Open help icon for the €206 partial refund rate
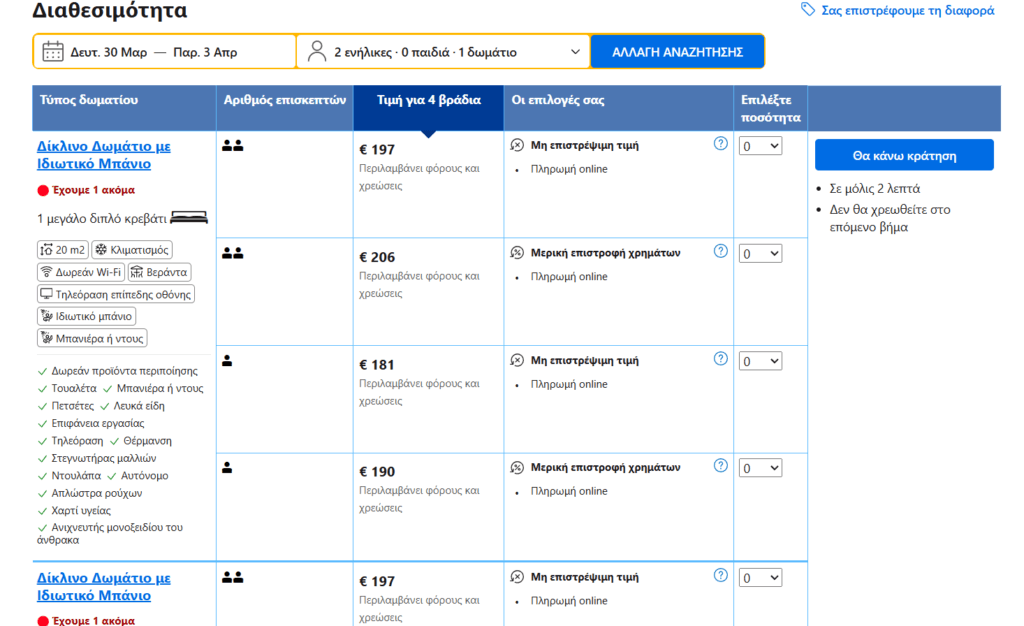Viewport: 1024px width, 626px height. [720, 251]
